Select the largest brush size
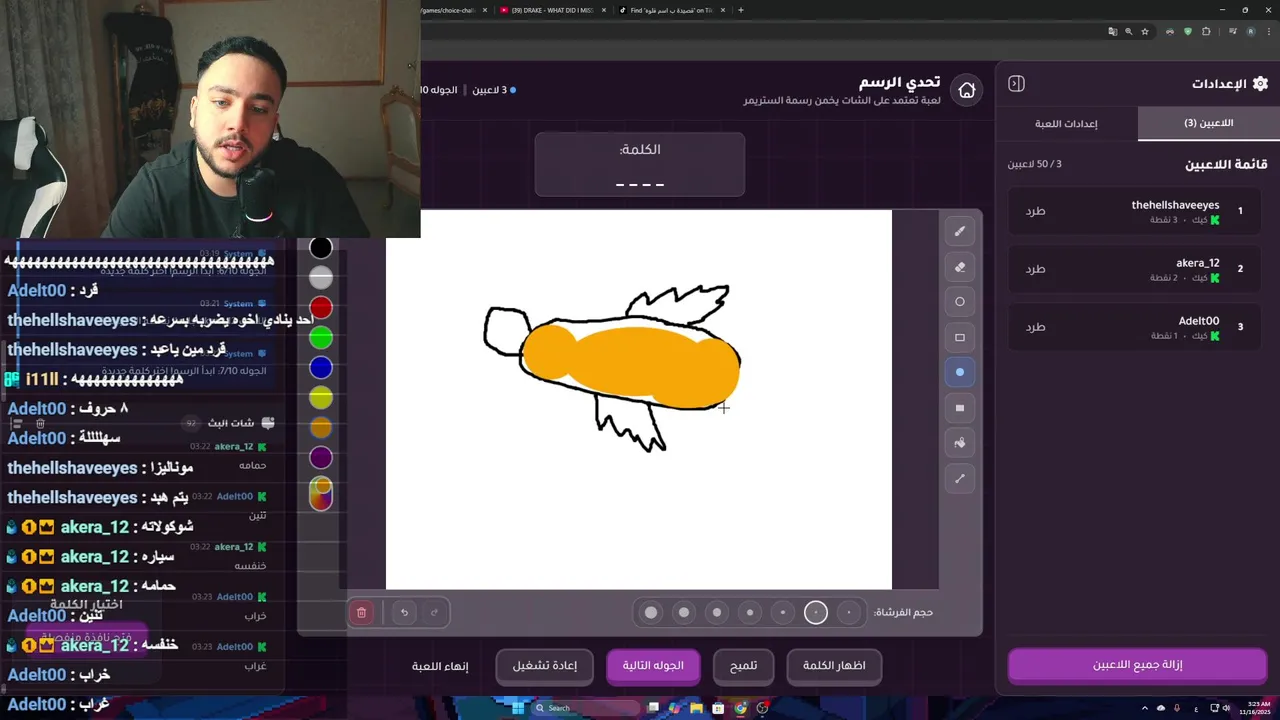The width and height of the screenshot is (1280, 720). click(651, 612)
